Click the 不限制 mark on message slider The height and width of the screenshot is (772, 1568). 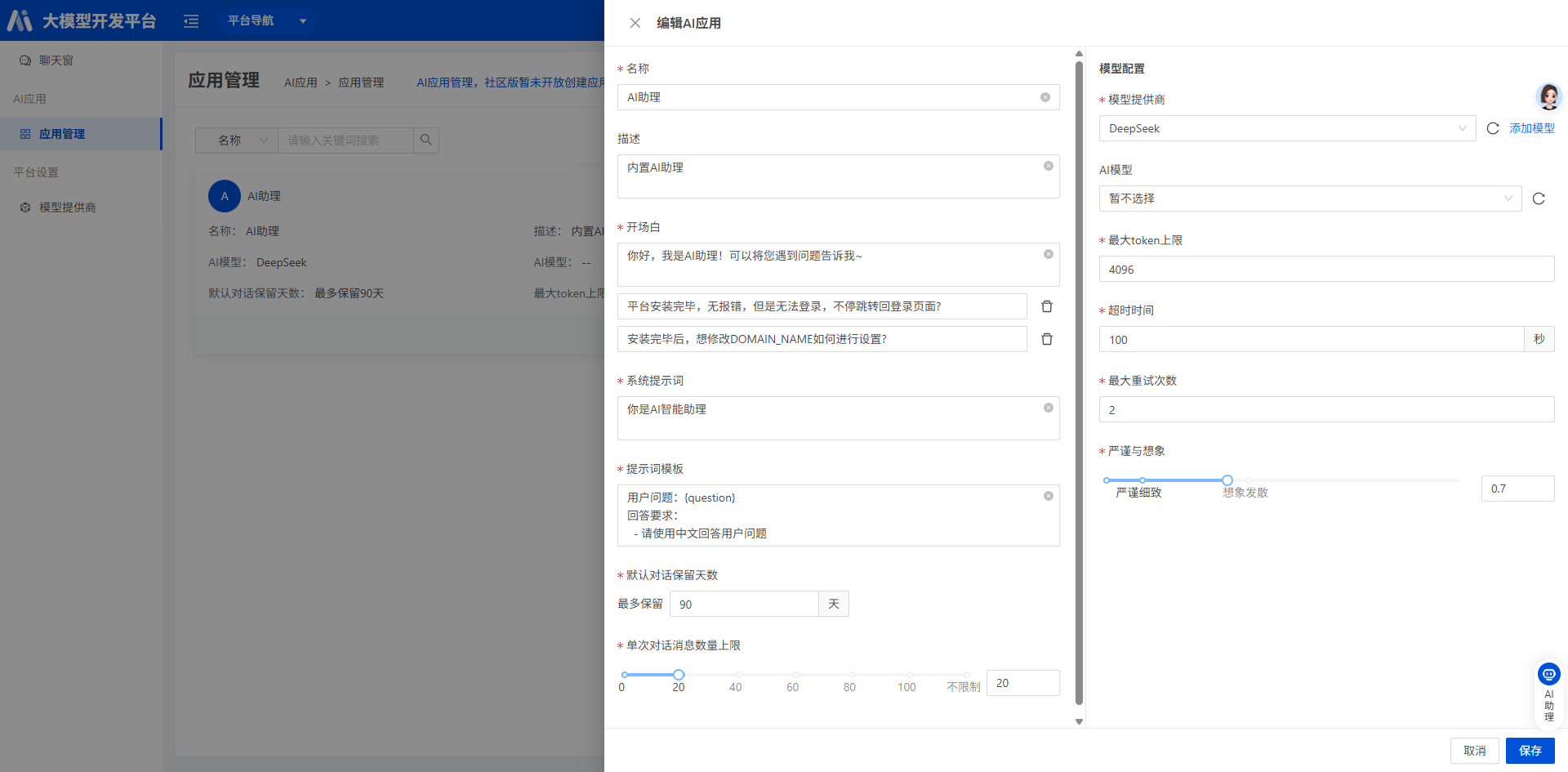pos(964,687)
